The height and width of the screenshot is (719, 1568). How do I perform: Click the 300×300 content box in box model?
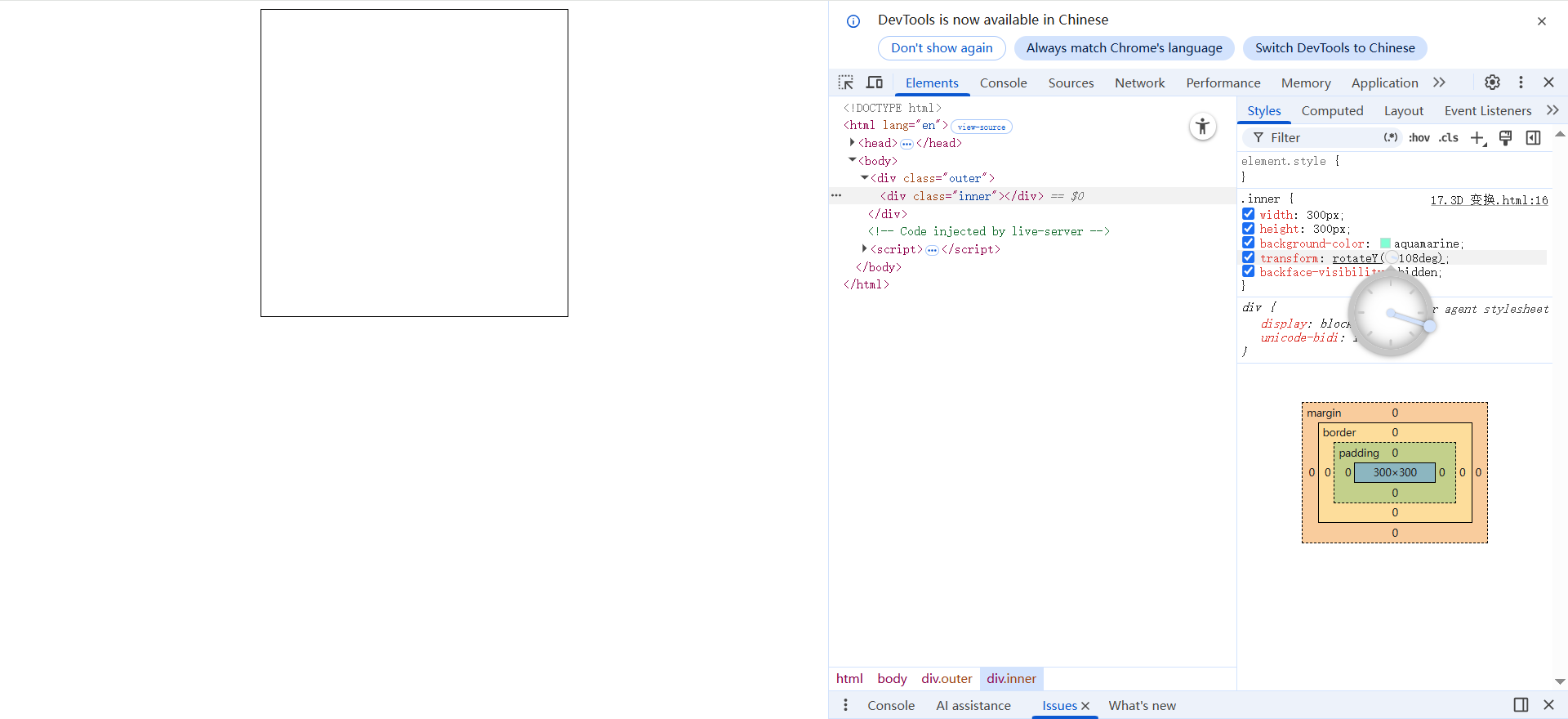point(1394,472)
